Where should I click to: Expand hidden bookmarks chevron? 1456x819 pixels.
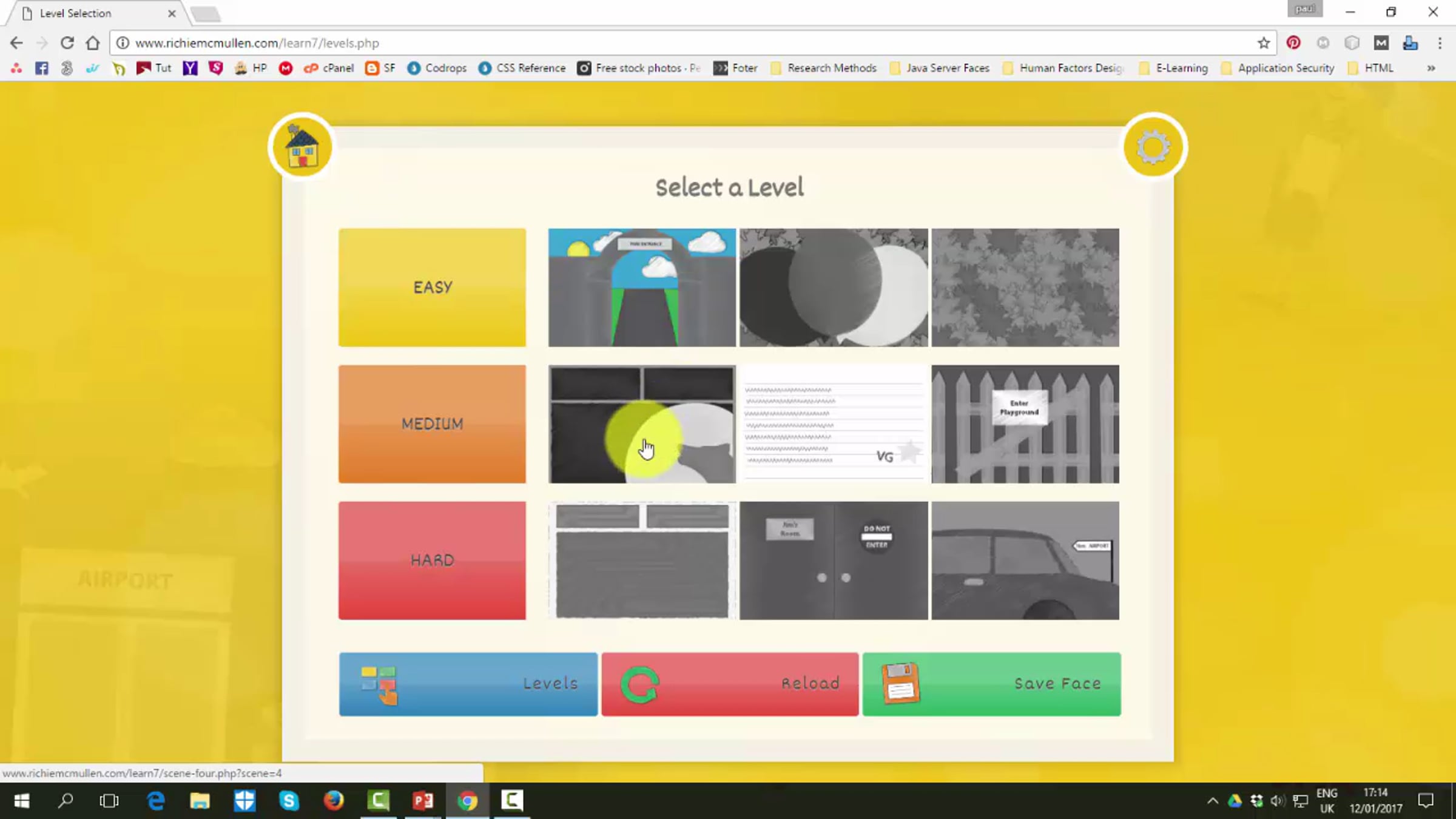pyautogui.click(x=1431, y=68)
